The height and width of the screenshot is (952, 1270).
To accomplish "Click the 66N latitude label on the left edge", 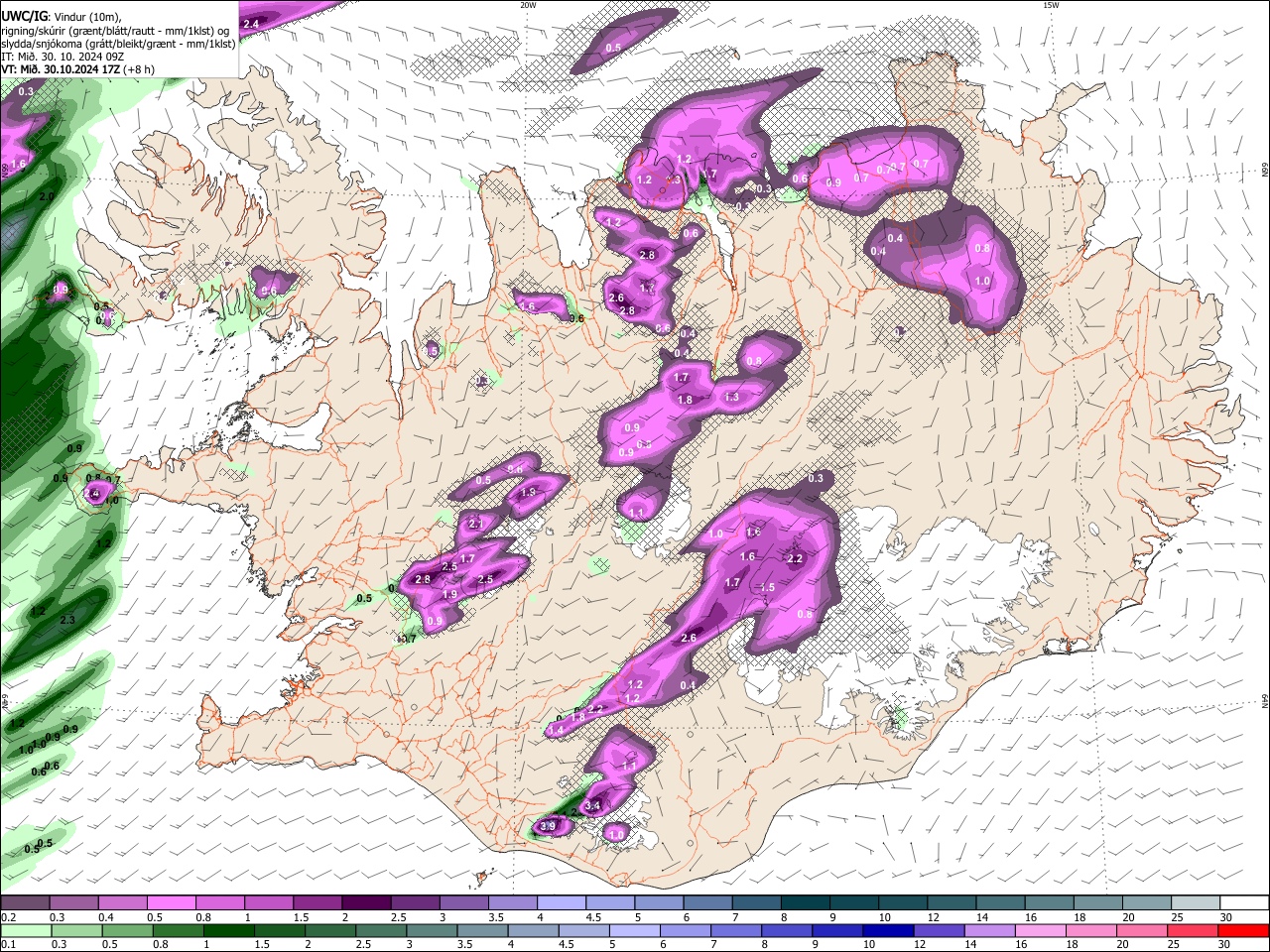I will 5,170.
